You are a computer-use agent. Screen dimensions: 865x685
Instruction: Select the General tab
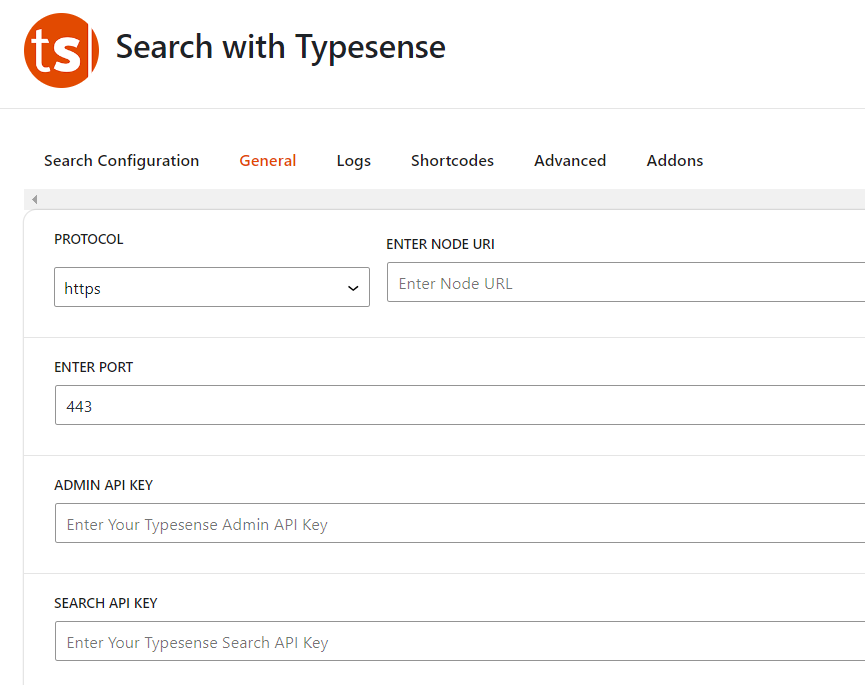click(x=268, y=161)
